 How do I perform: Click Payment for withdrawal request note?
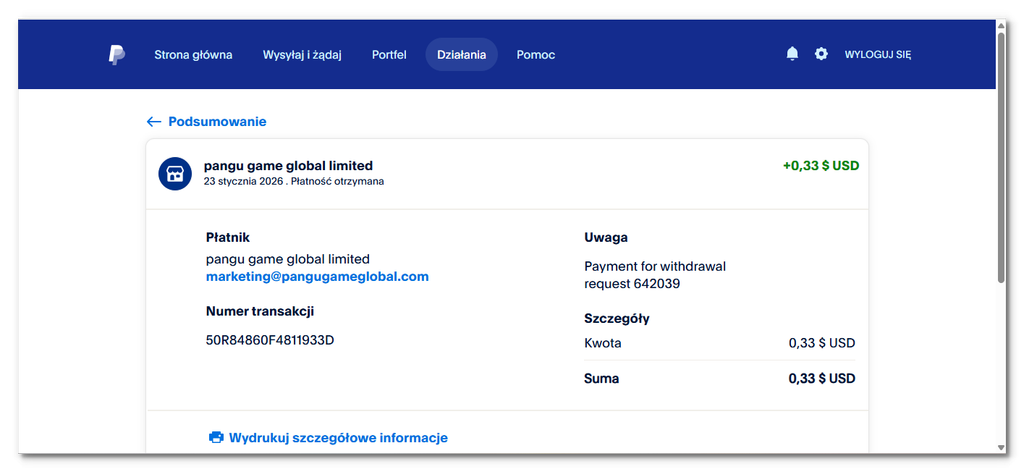655,275
